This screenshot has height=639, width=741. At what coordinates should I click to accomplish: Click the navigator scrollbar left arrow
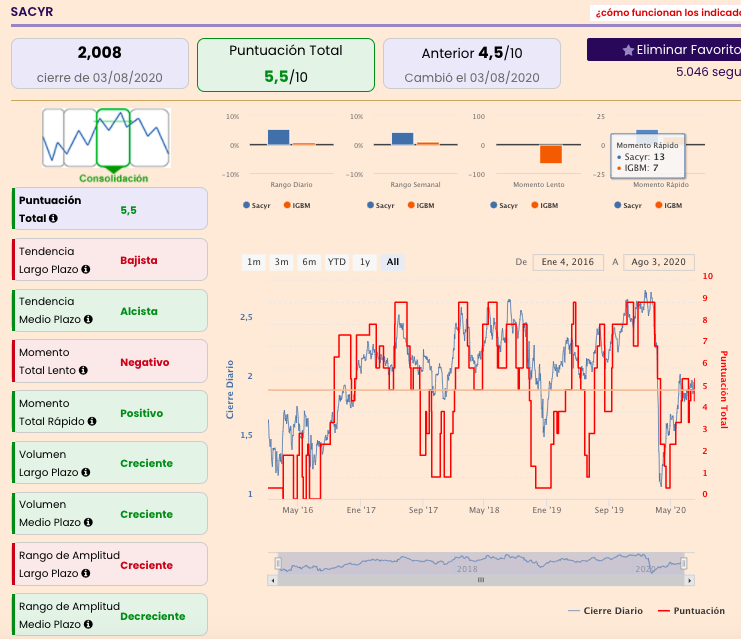(x=273, y=580)
